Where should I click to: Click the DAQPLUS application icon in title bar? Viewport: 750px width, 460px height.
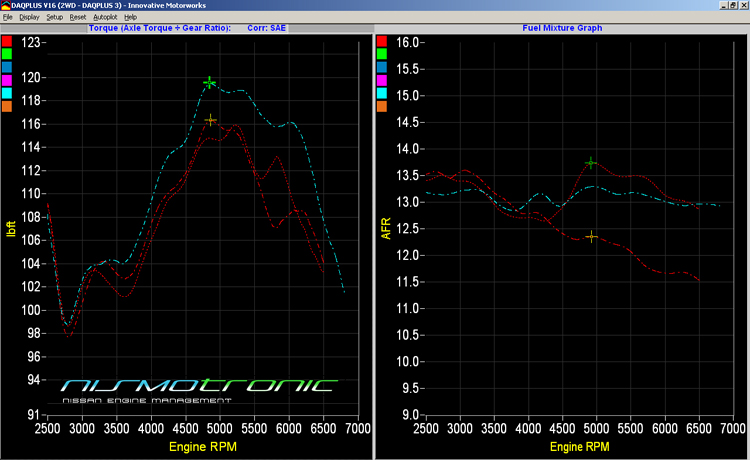click(5, 6)
